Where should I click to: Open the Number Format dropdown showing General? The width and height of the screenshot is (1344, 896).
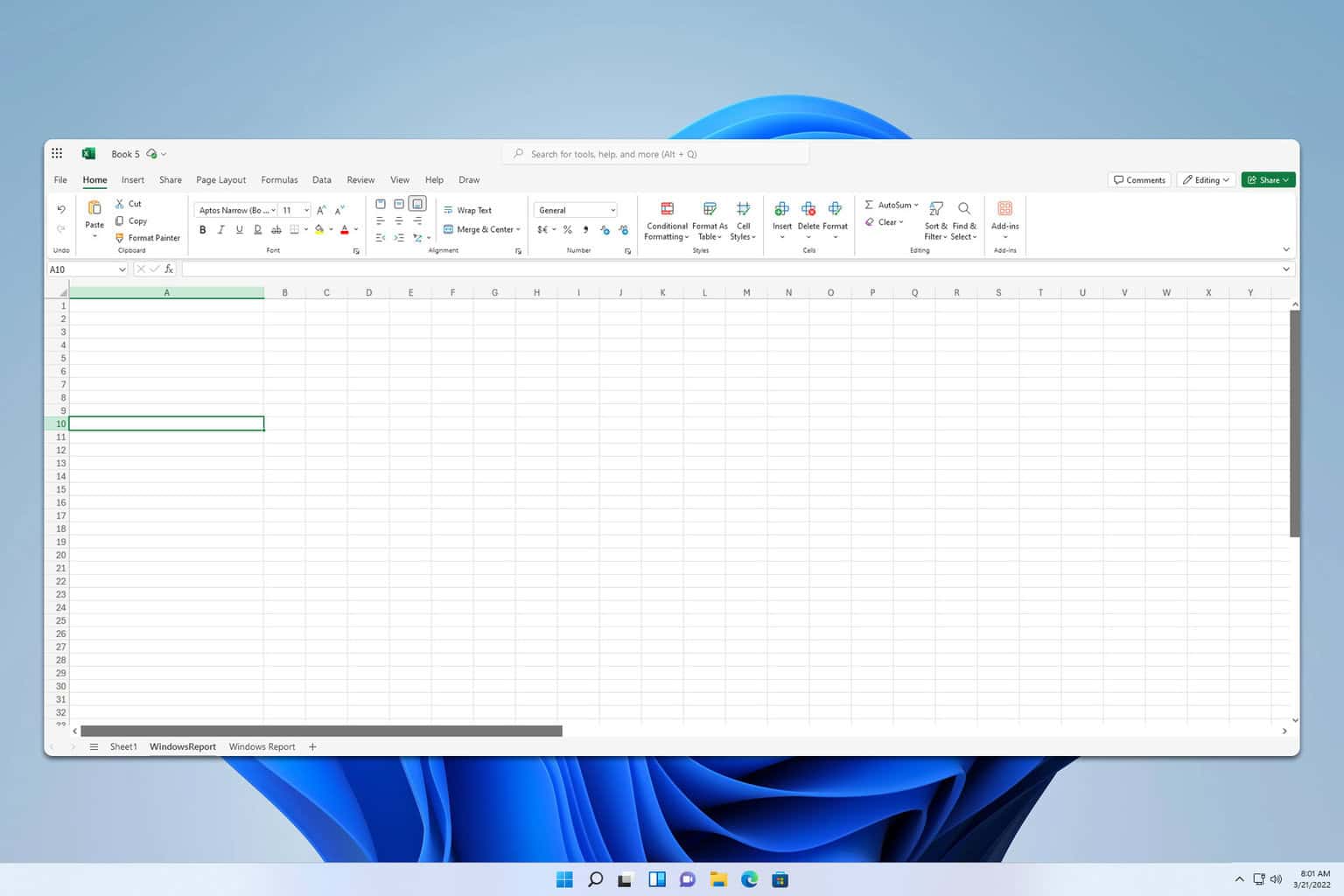click(575, 209)
